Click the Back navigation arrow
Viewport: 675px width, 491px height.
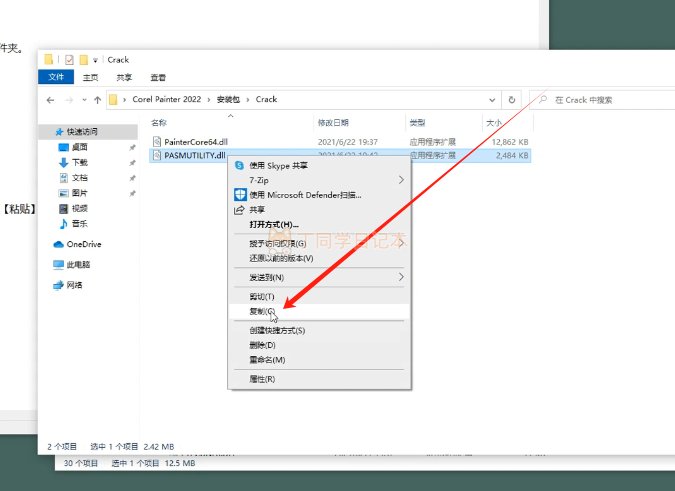point(50,100)
